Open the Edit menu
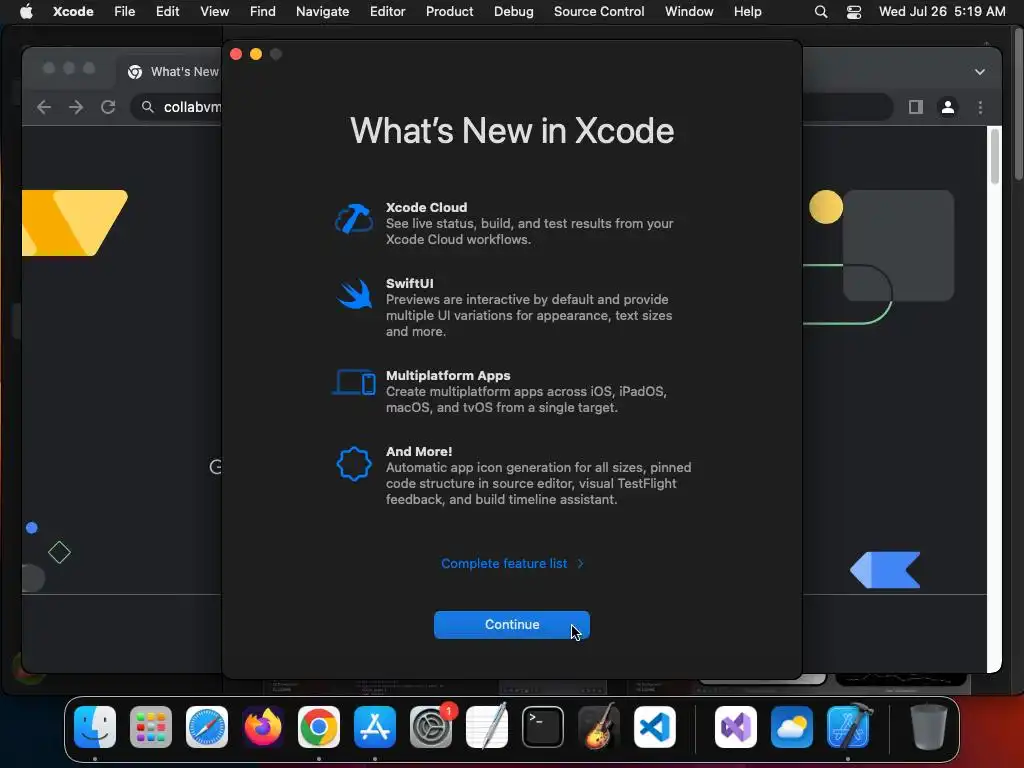This screenshot has width=1024, height=768. coord(167,12)
